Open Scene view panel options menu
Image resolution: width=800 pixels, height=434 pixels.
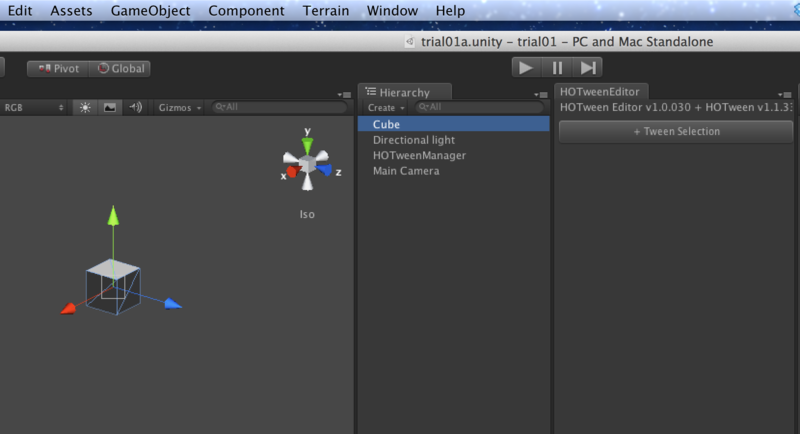coord(344,95)
